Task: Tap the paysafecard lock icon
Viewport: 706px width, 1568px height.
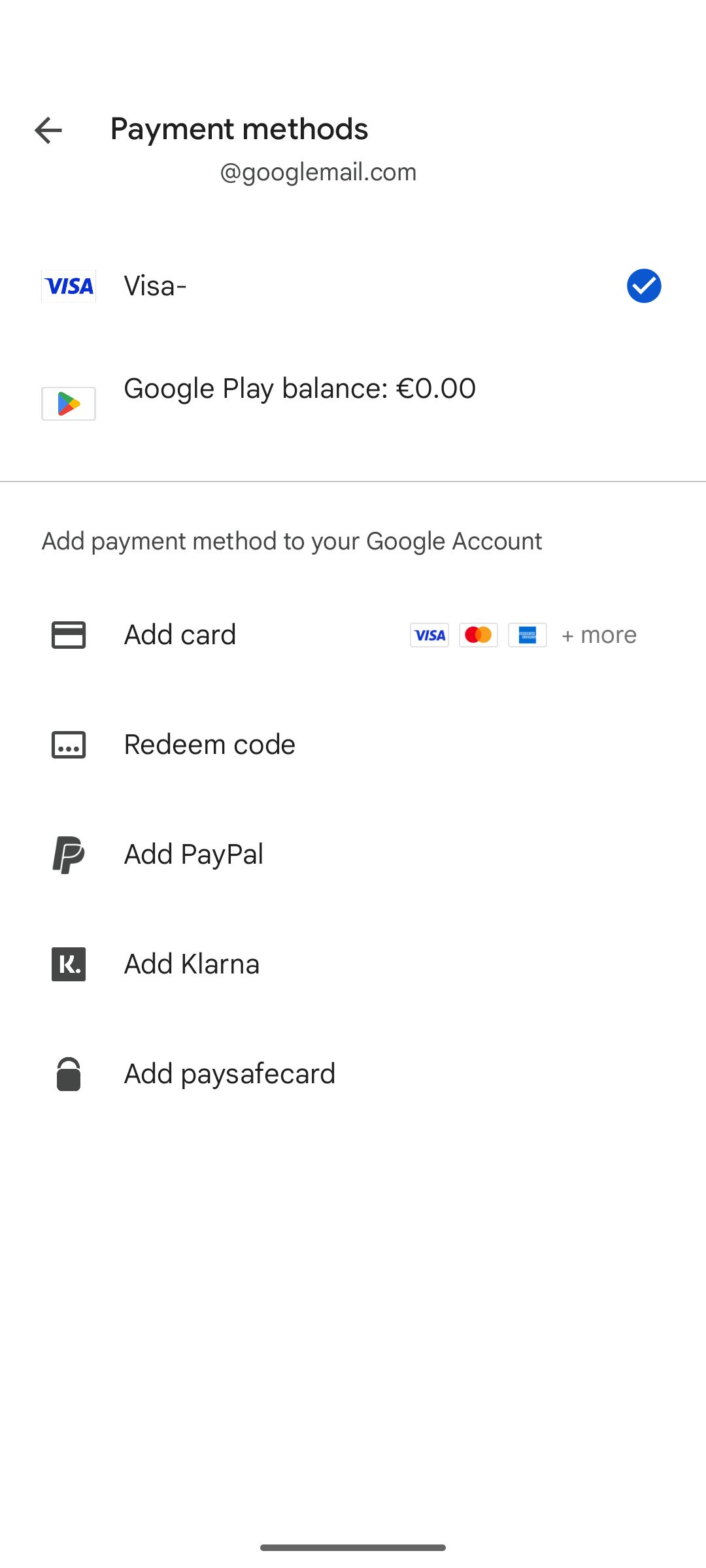Action: tap(69, 1074)
